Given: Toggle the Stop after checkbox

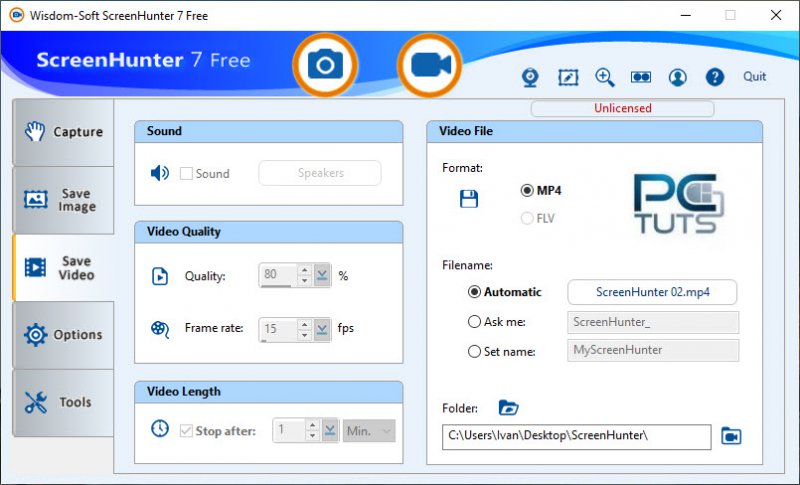Looking at the screenshot, I should 186,431.
